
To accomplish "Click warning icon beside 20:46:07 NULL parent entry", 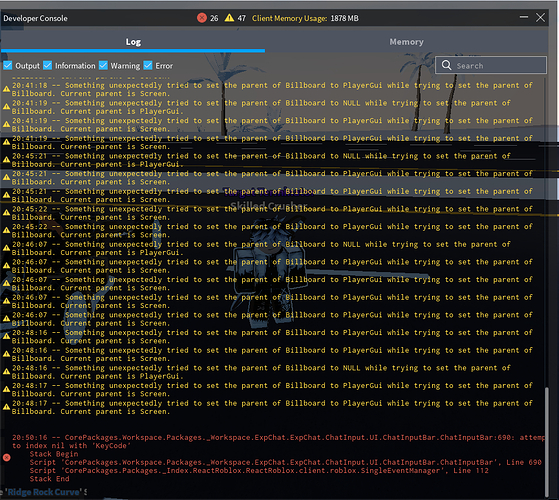I will [6, 248].
